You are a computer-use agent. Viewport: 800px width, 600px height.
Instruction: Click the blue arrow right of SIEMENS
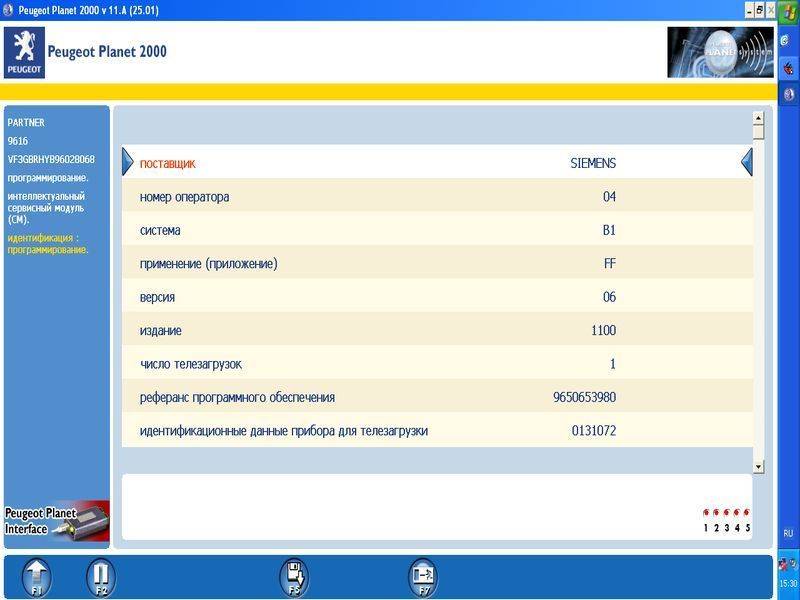[746, 162]
